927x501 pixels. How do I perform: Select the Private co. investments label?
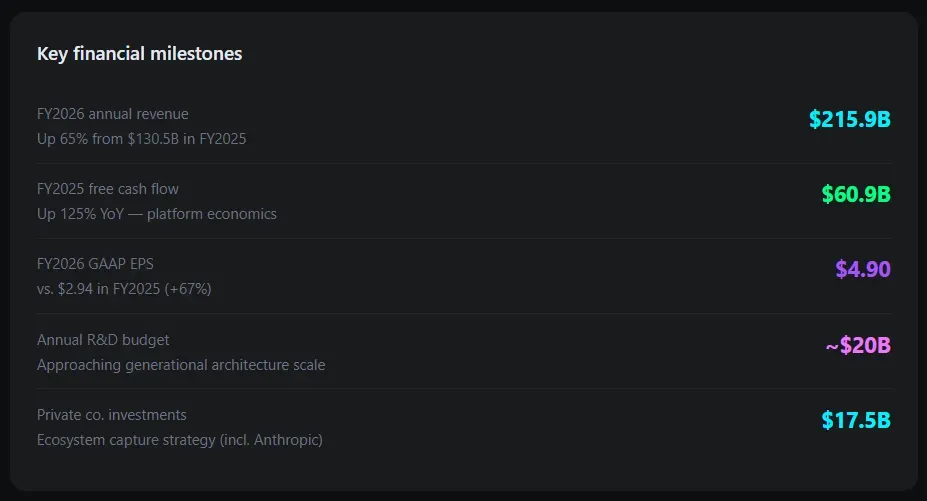[111, 415]
